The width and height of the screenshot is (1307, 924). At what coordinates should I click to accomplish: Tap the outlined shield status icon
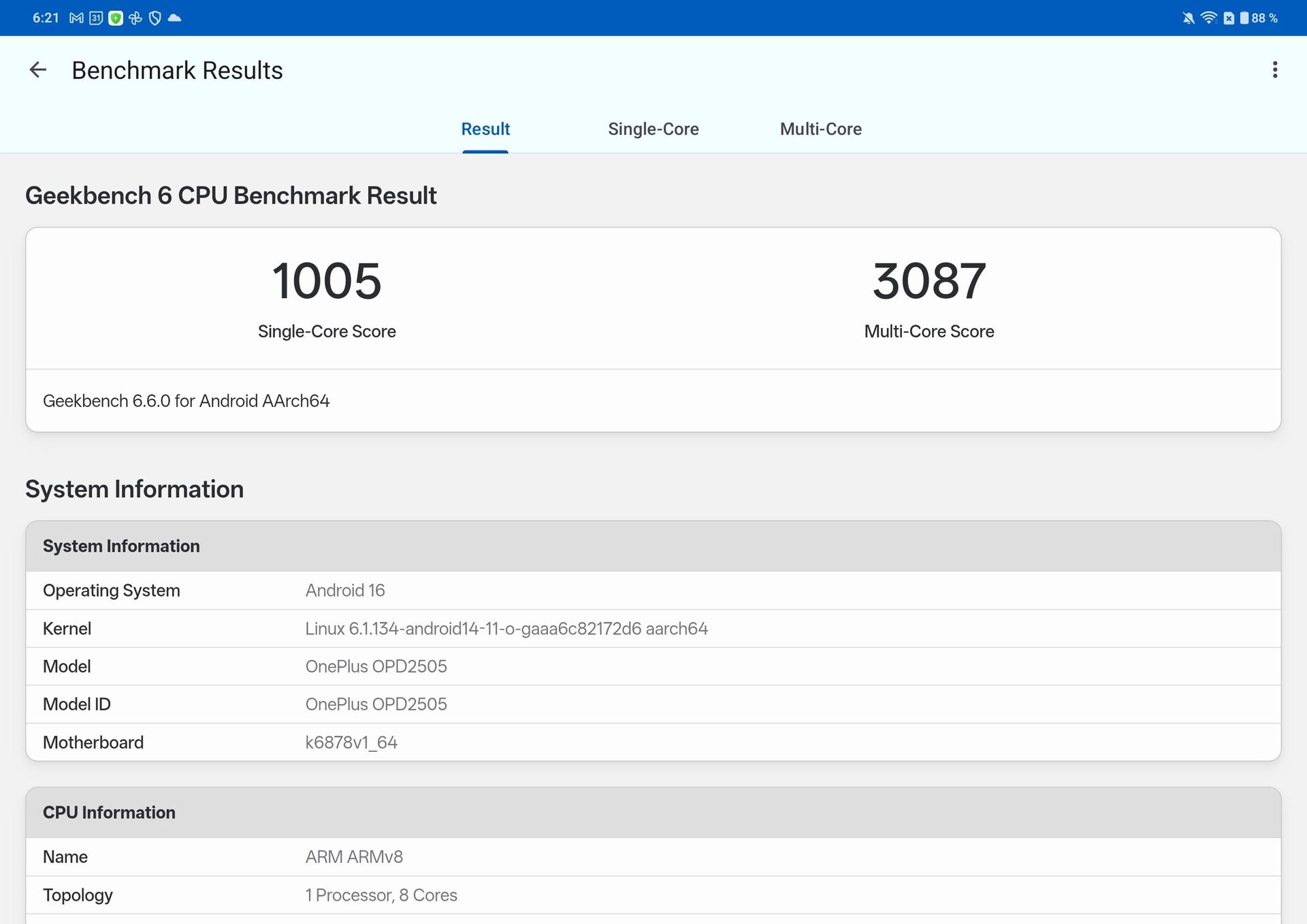point(155,18)
